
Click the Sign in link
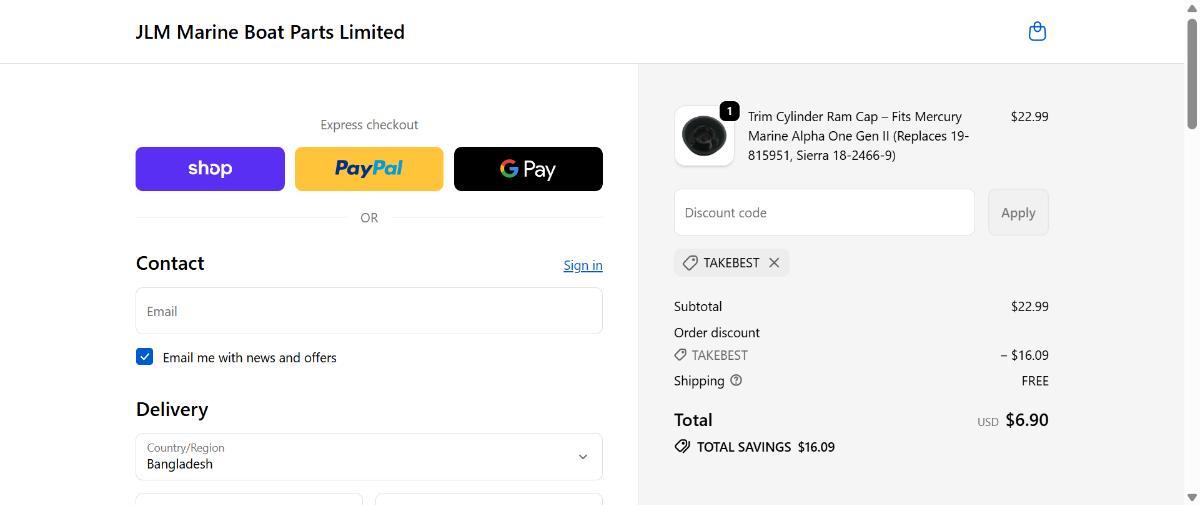pyautogui.click(x=582, y=265)
